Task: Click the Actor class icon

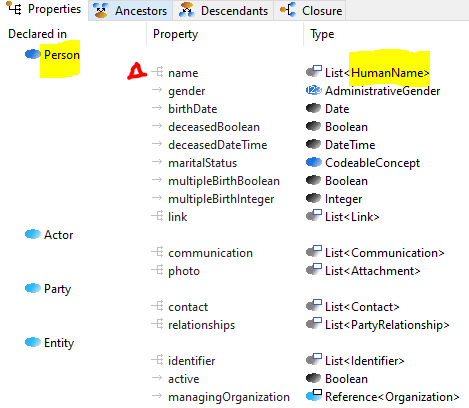Action: pyautogui.click(x=33, y=234)
